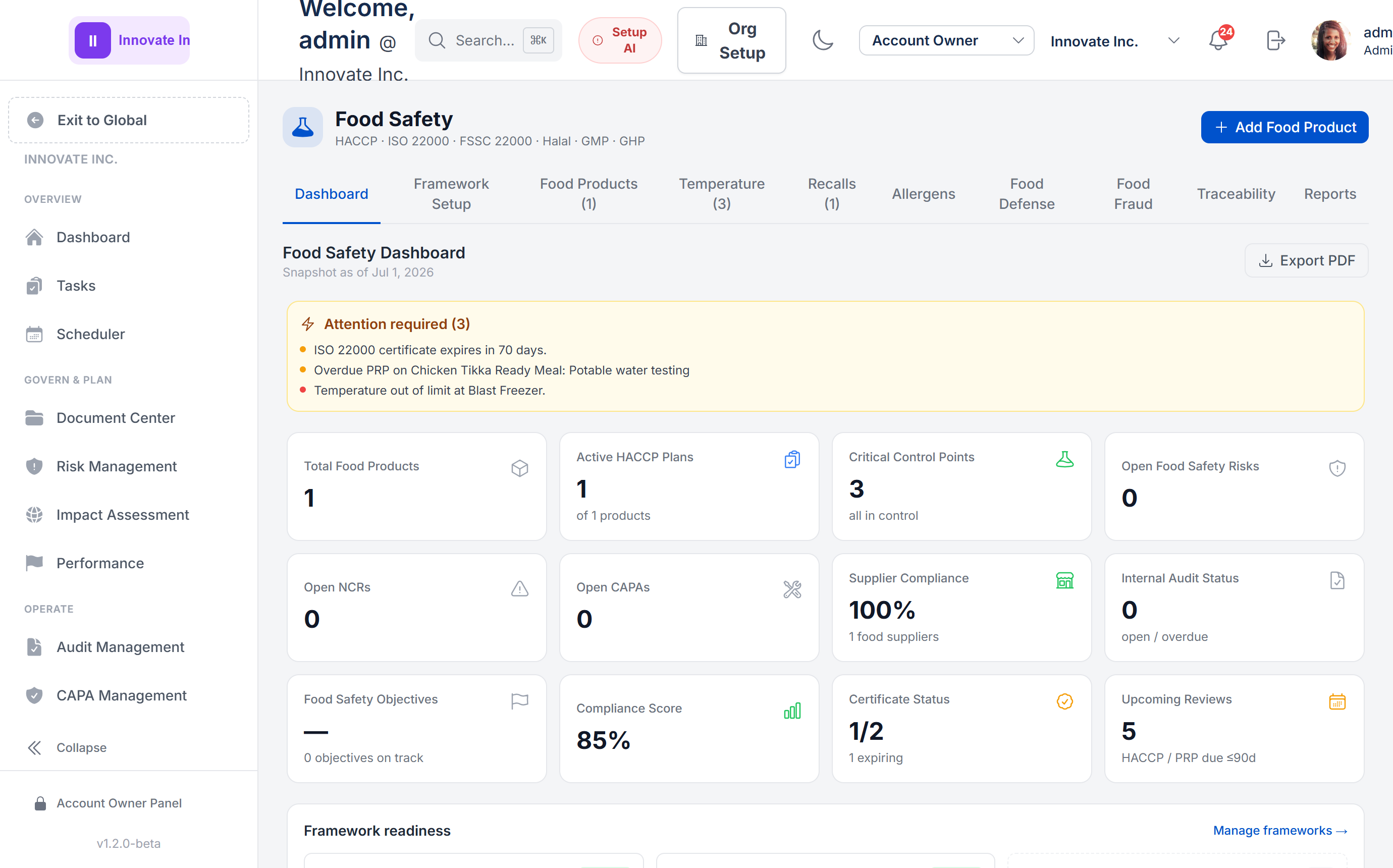Image resolution: width=1393 pixels, height=868 pixels.
Task: Click the logout arrow icon in header
Action: (1275, 40)
